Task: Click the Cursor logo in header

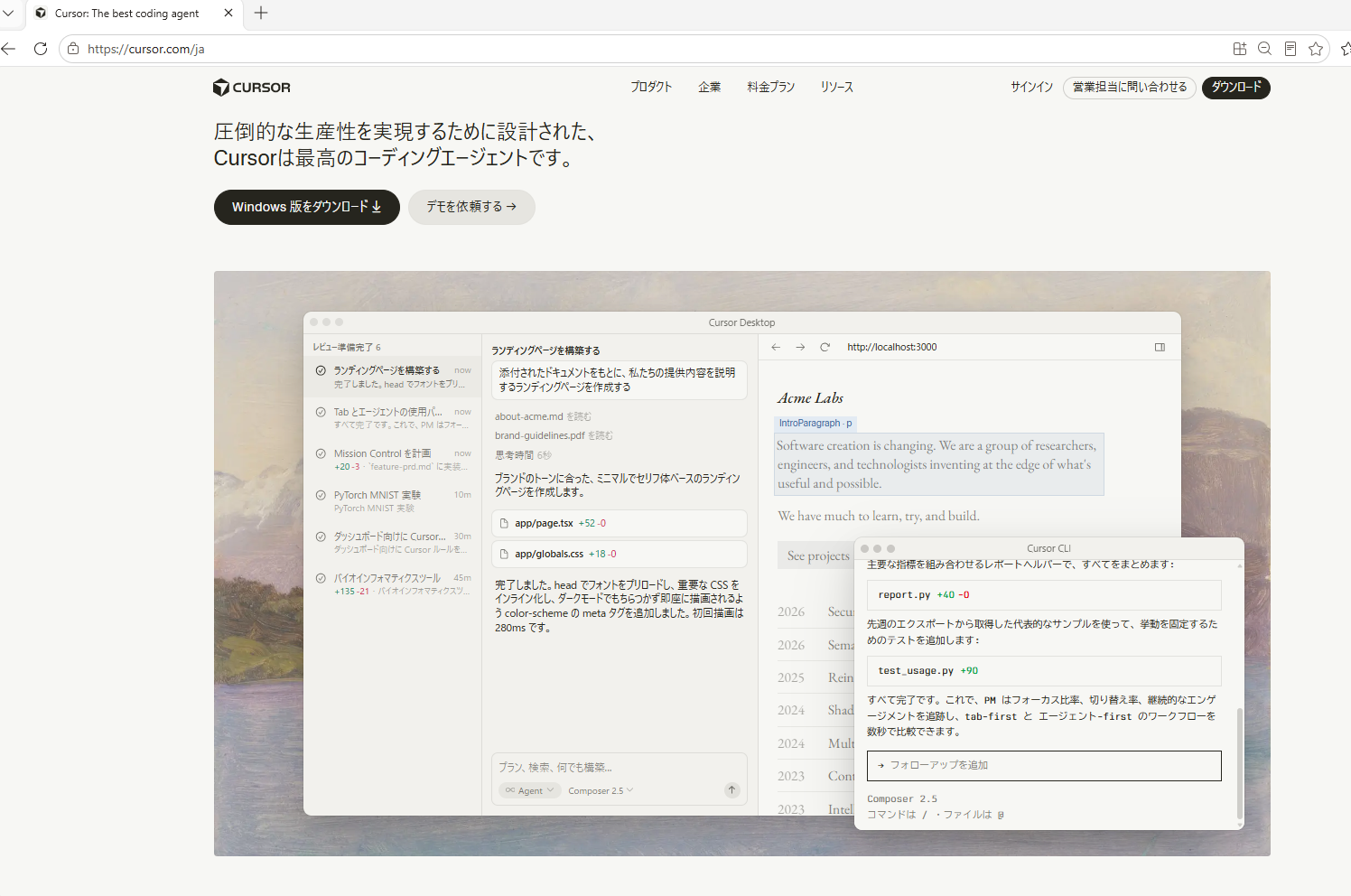Action: 251,88
